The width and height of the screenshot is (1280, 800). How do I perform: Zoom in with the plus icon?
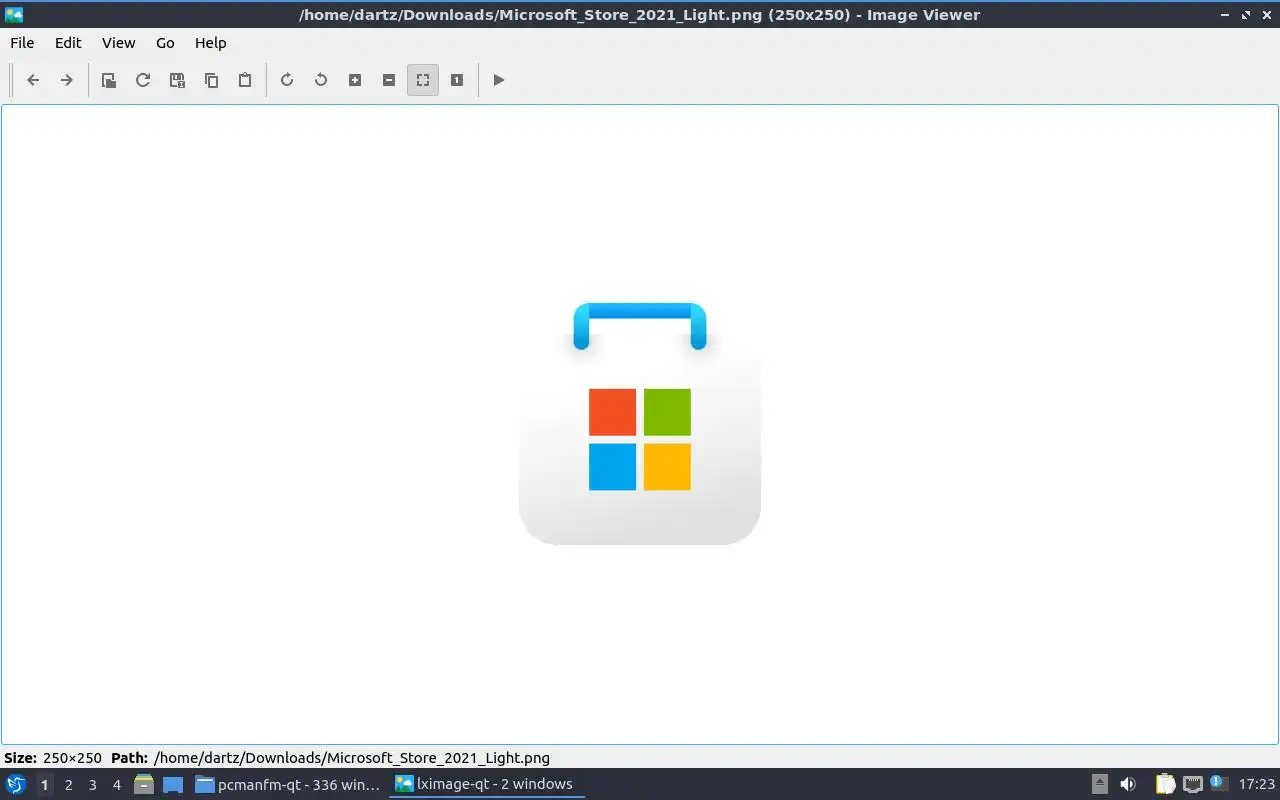[355, 80]
